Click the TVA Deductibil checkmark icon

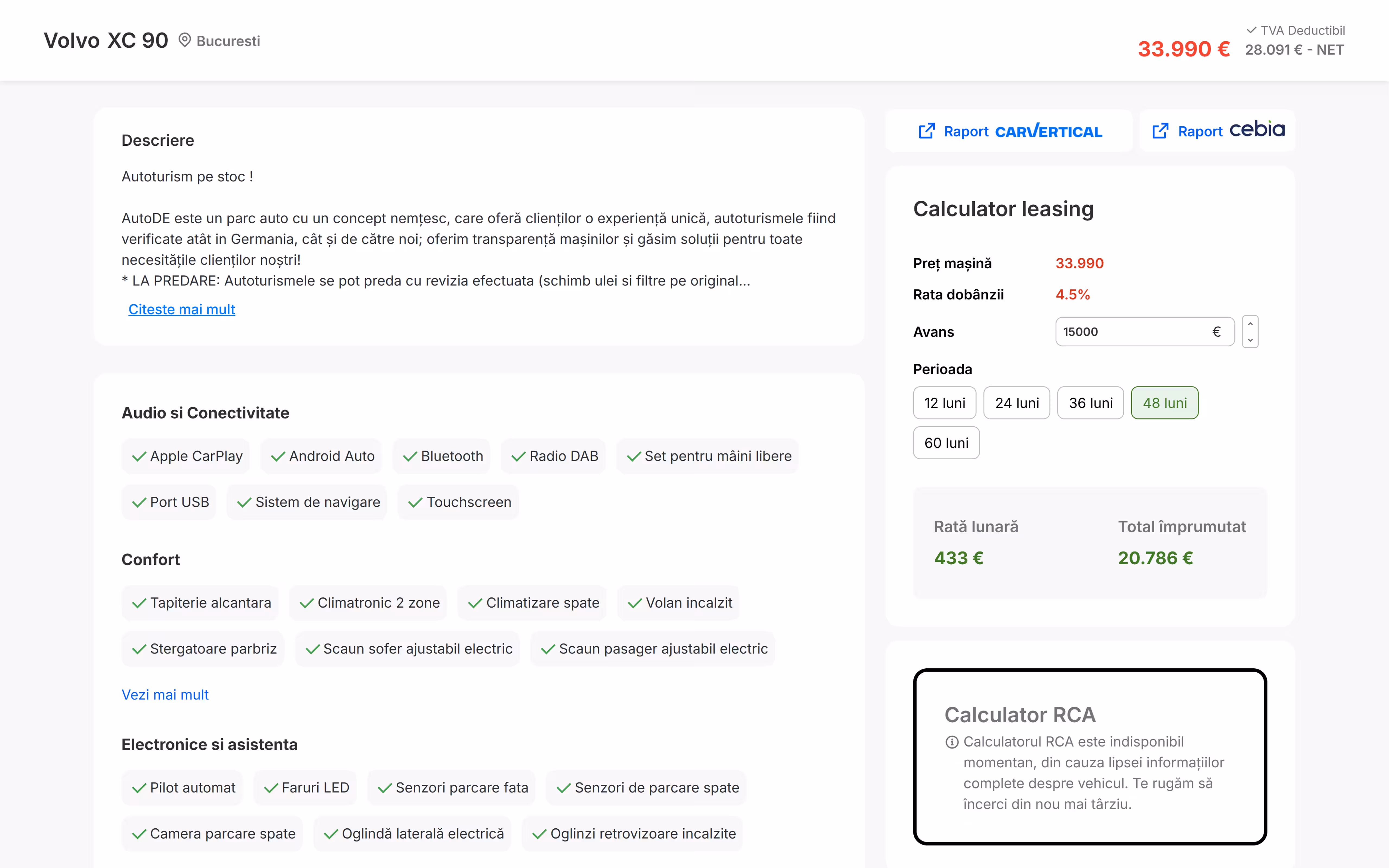pyautogui.click(x=1251, y=30)
